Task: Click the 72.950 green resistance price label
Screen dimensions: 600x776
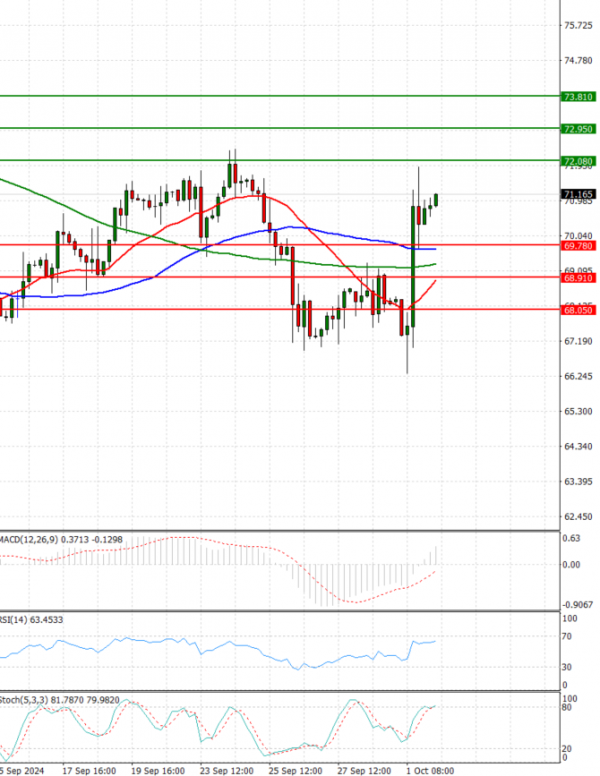Action: (578, 129)
